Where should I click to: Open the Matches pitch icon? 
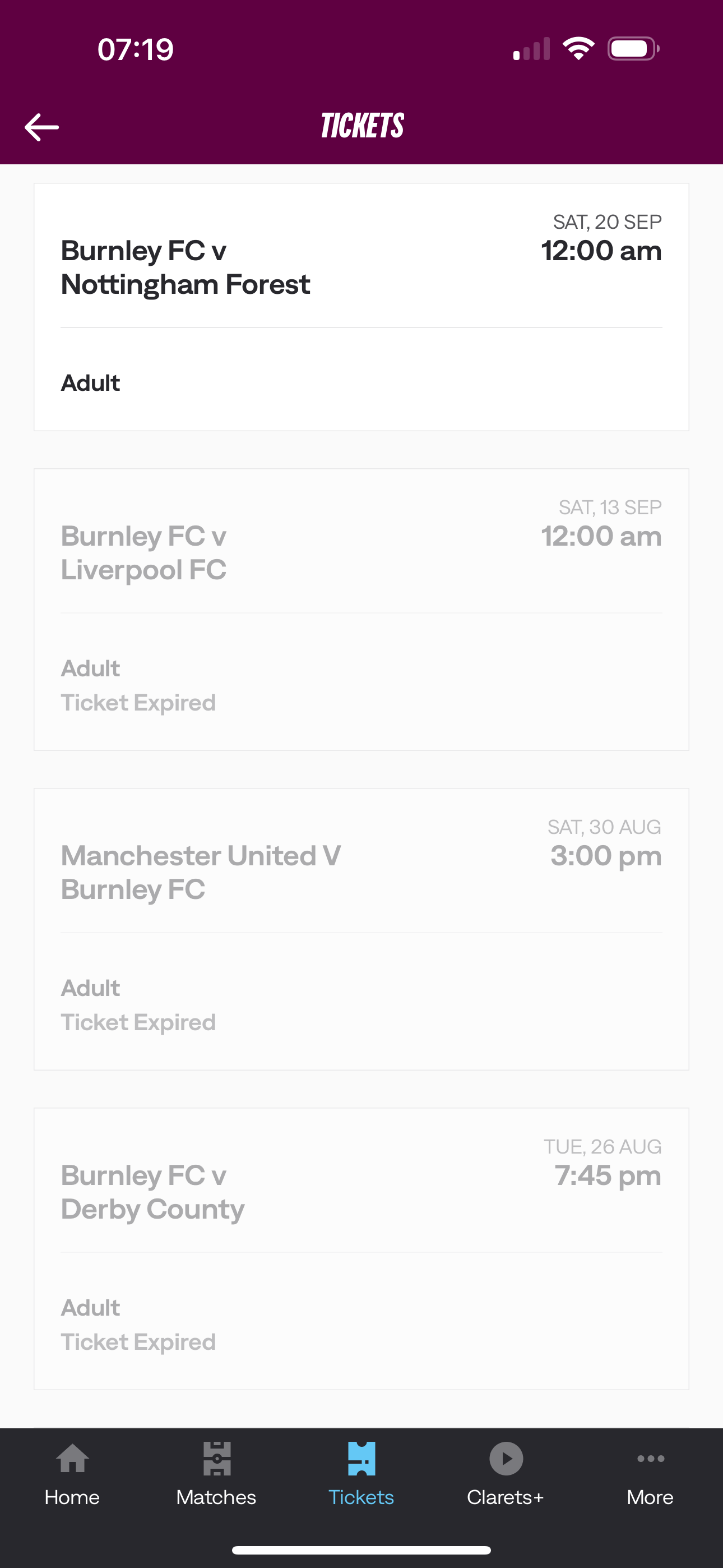217,1459
